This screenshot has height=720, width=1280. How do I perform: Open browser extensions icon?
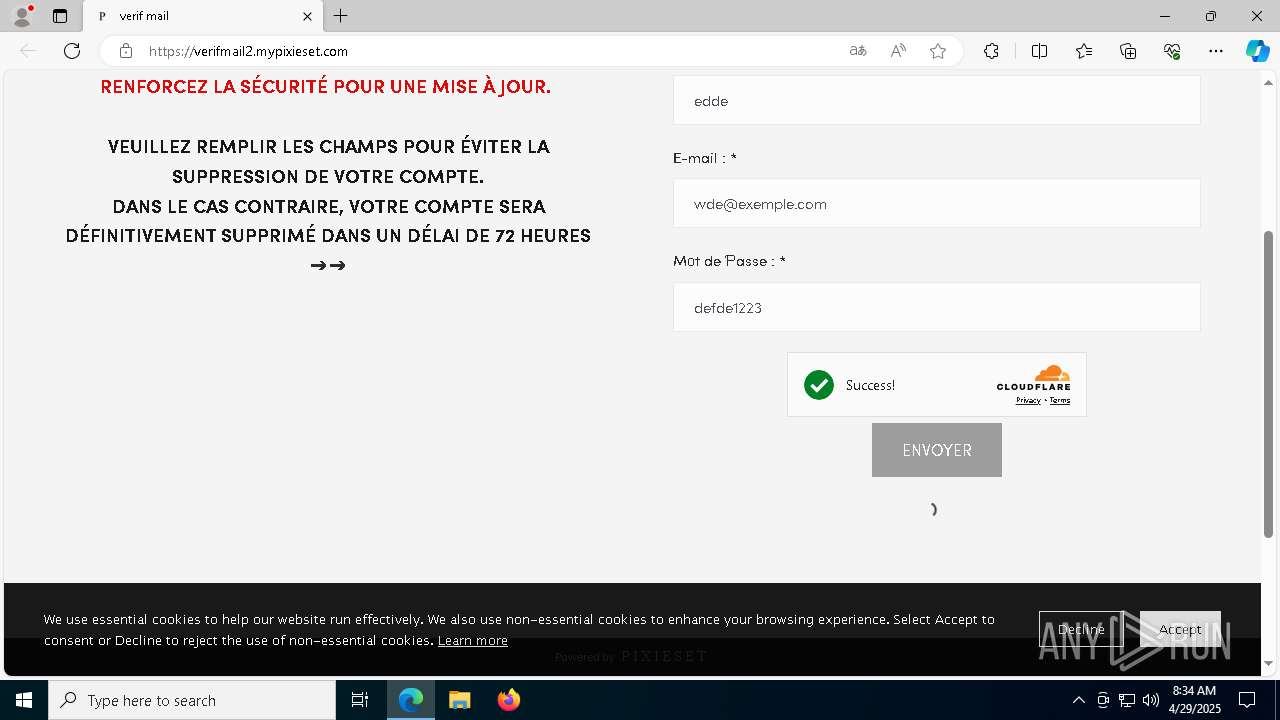point(991,51)
